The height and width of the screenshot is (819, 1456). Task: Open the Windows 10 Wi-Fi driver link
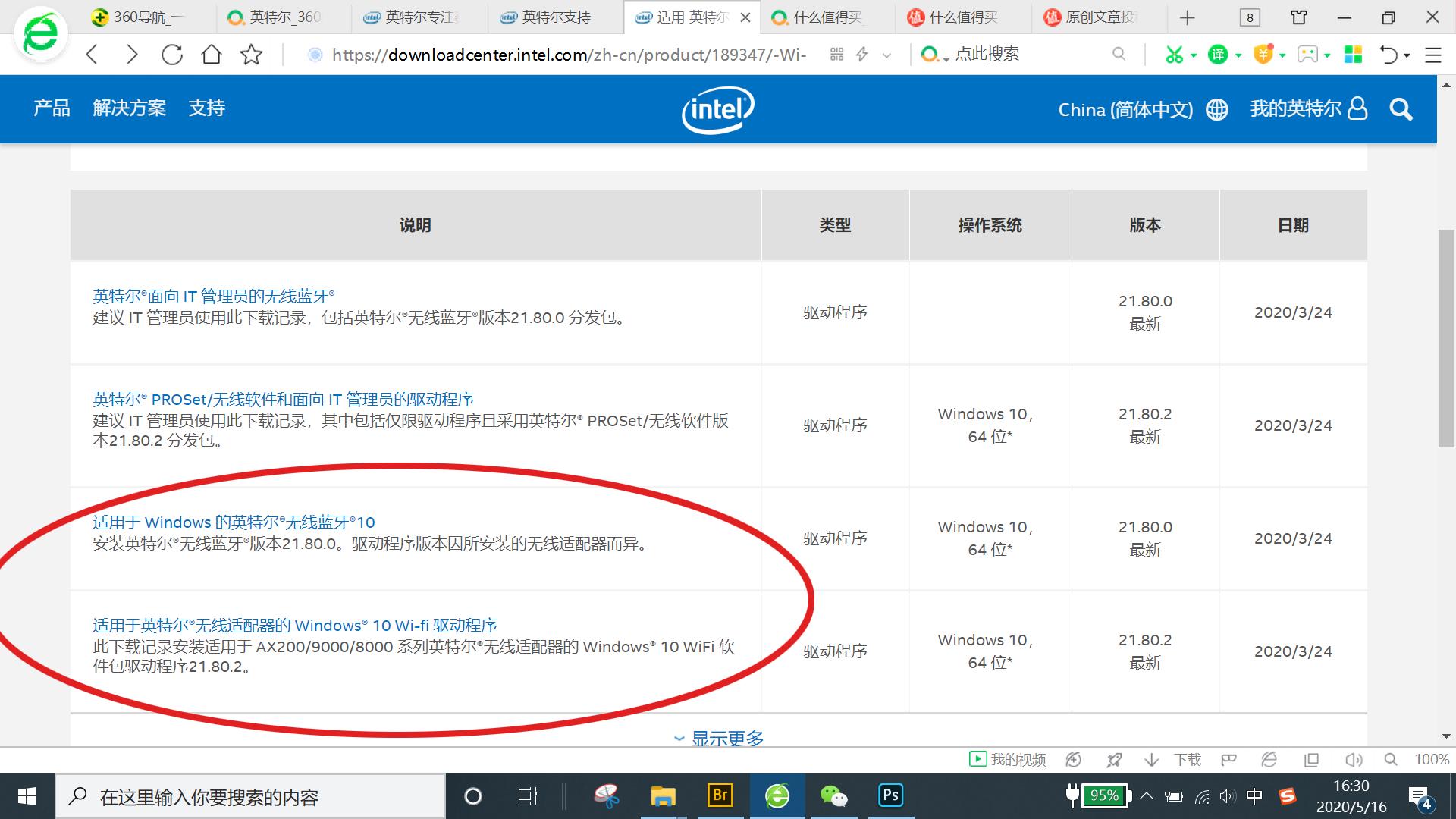(294, 625)
